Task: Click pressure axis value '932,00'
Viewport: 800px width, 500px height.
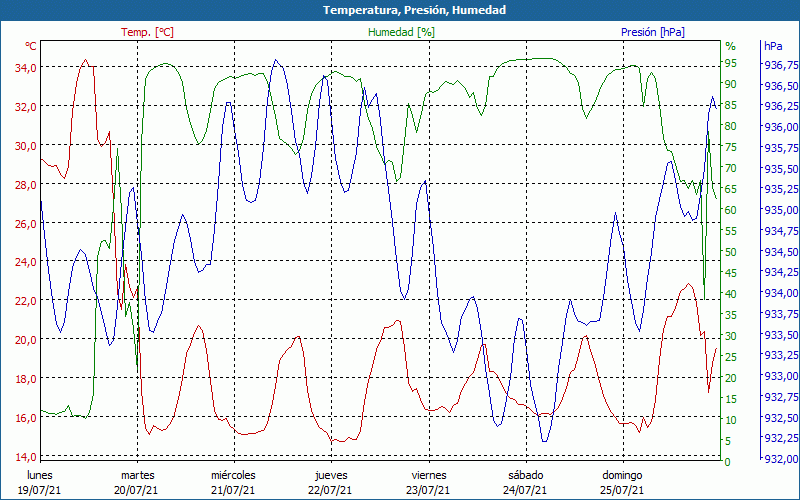Action: (x=781, y=459)
